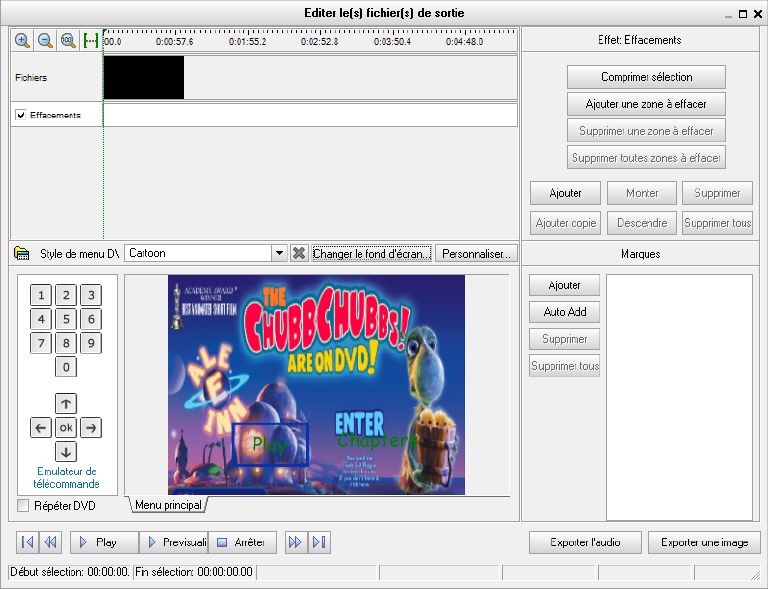Click timeline ruler at 0:04:48.0

[x=464, y=42]
